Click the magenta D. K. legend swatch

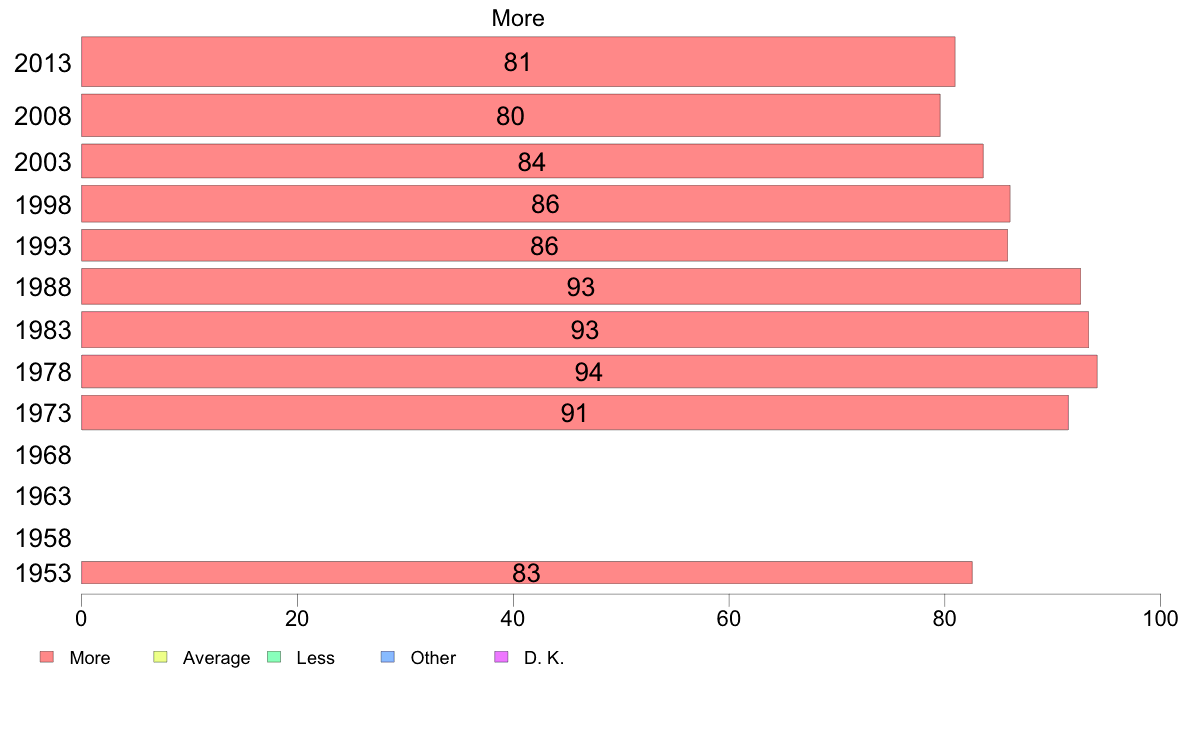(502, 657)
